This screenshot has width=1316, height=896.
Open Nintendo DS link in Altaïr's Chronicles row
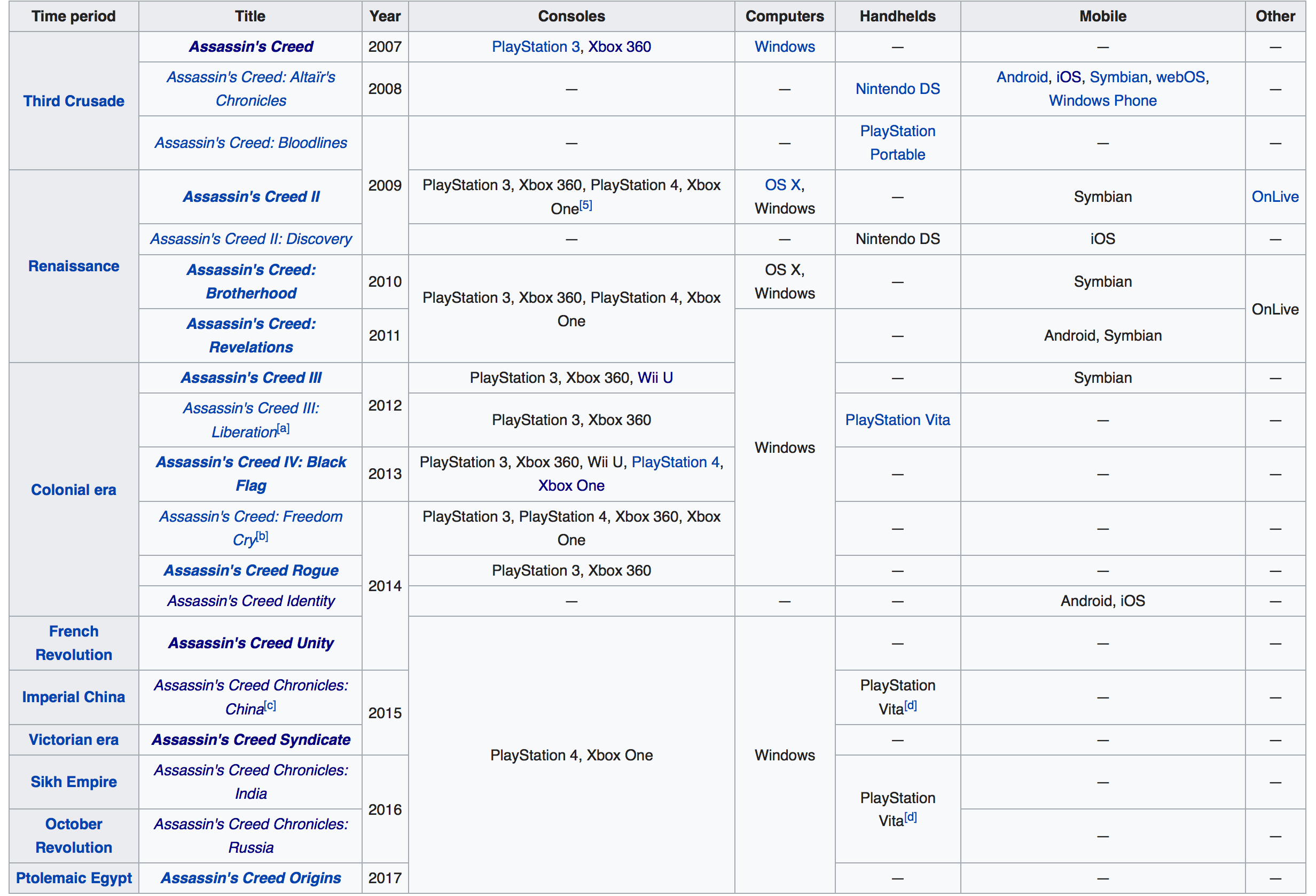pos(897,89)
